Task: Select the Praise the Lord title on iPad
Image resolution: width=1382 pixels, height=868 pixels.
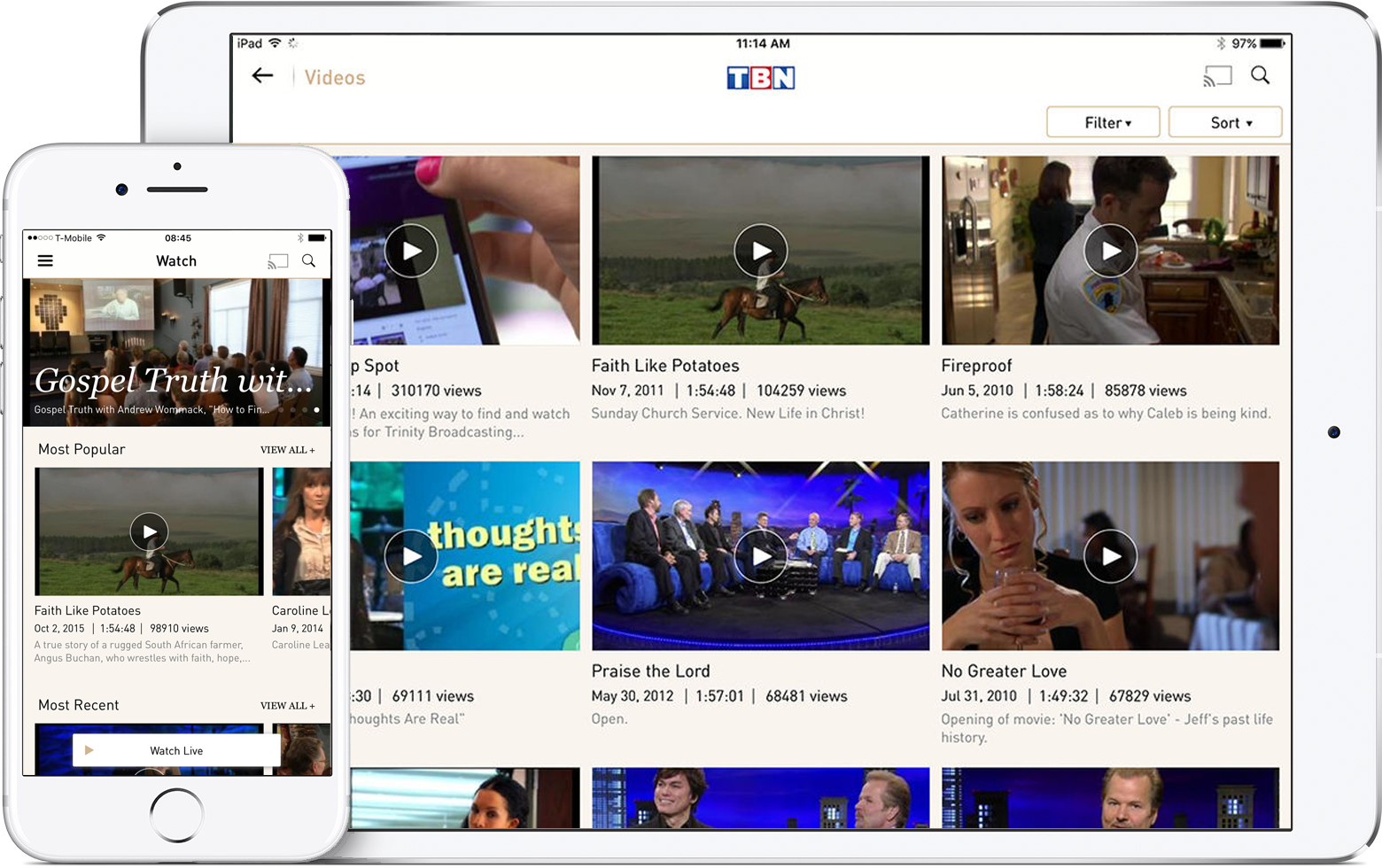Action: click(650, 671)
